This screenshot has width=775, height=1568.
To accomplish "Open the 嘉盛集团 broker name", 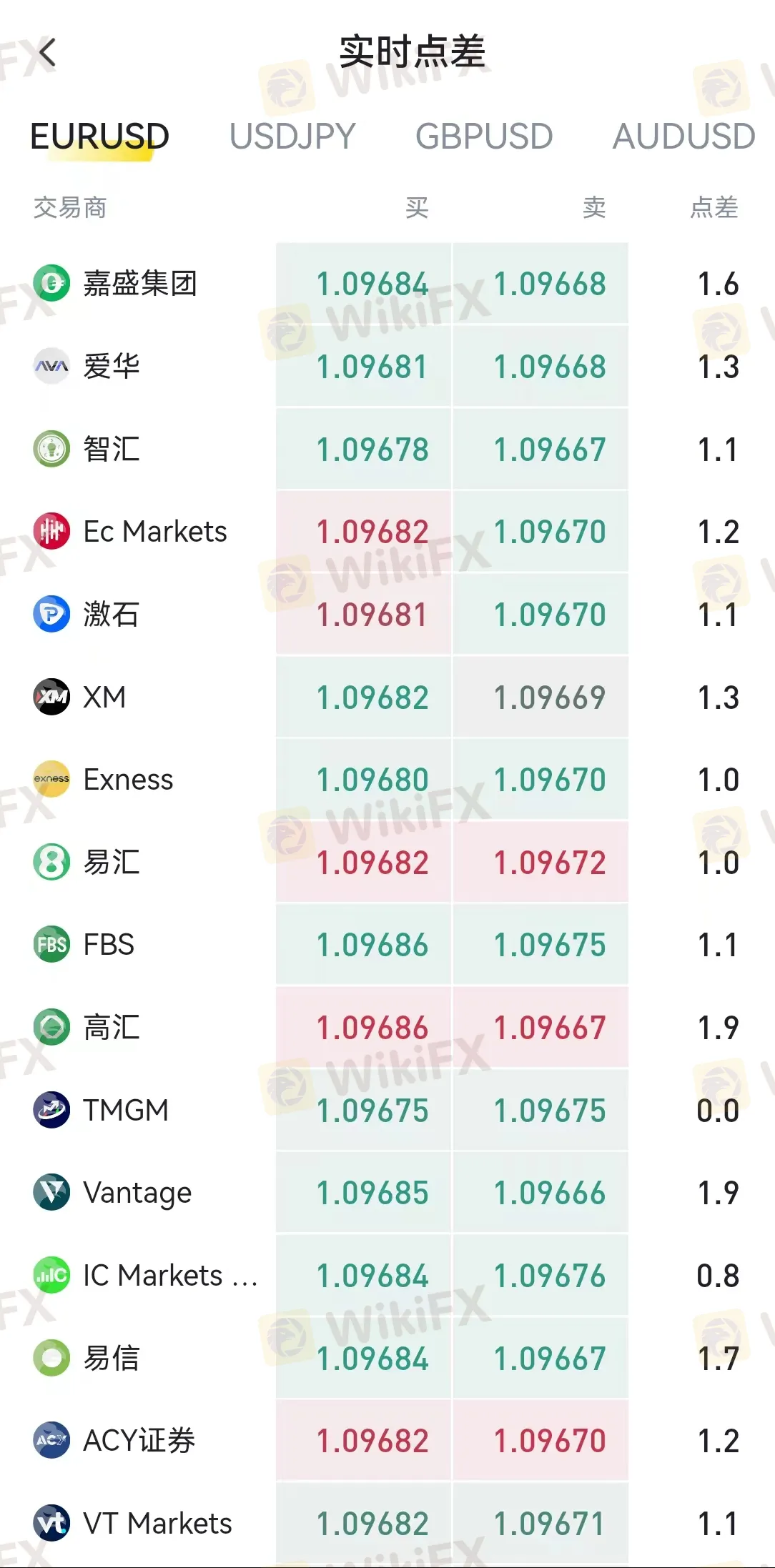I will click(x=140, y=284).
